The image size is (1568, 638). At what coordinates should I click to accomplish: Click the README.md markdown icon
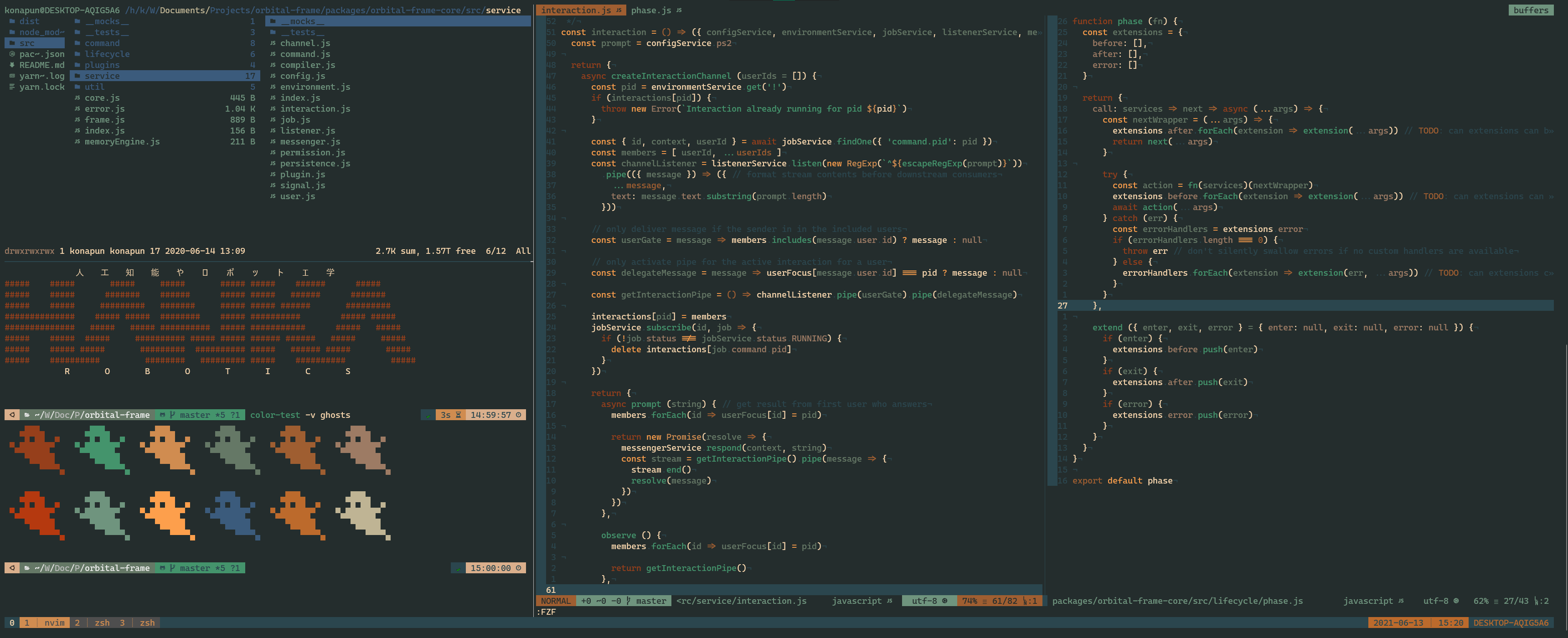(12, 65)
